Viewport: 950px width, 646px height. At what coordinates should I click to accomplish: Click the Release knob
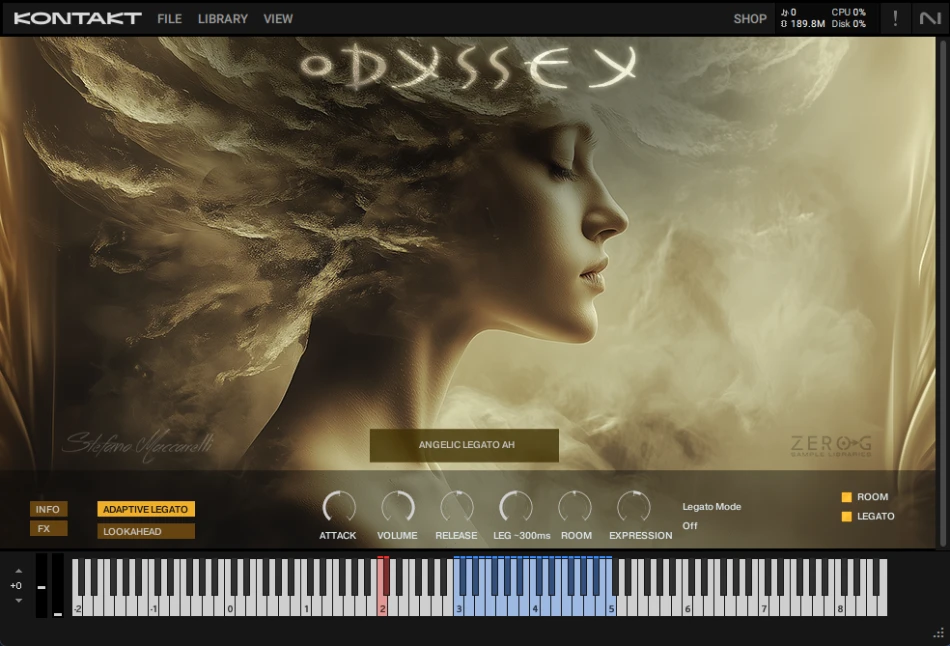tap(456, 507)
